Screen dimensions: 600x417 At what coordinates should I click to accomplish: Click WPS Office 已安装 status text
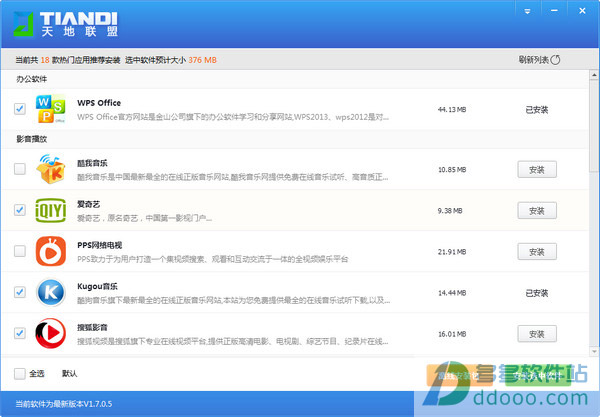point(536,110)
